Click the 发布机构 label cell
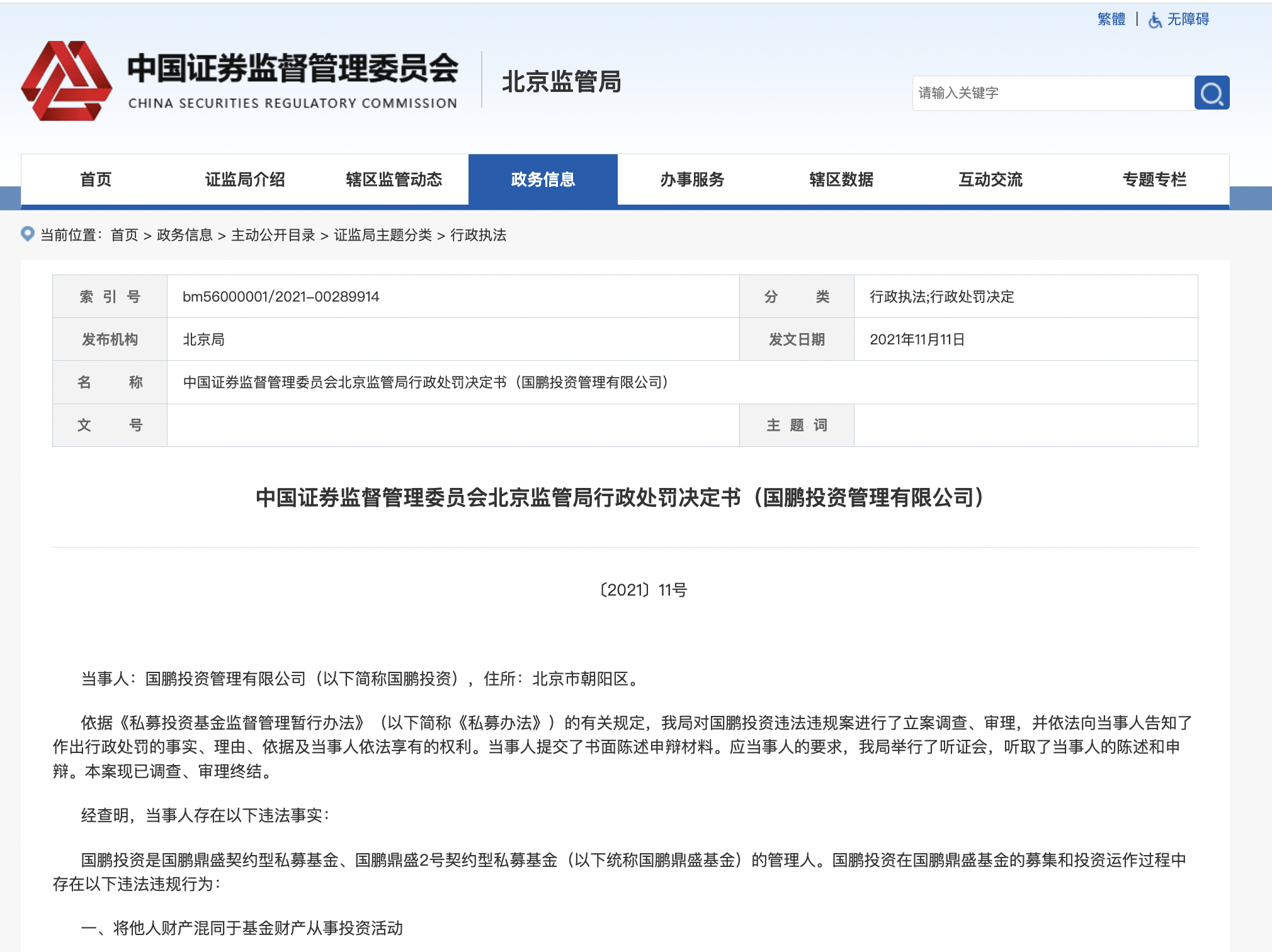The height and width of the screenshot is (952, 1272). click(110, 339)
